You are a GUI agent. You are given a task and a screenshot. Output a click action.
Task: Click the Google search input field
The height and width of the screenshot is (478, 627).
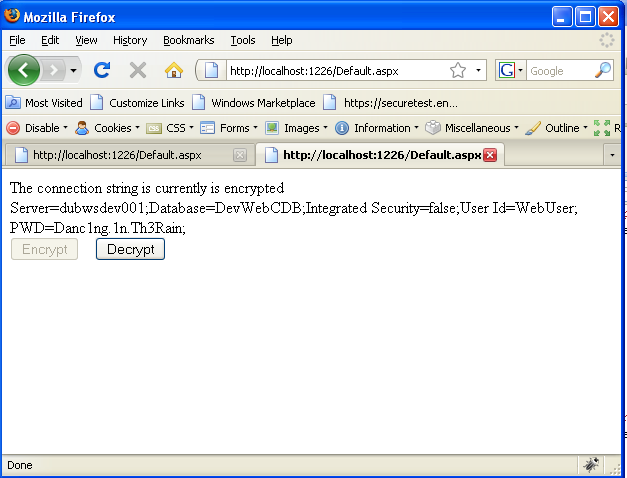pos(560,71)
